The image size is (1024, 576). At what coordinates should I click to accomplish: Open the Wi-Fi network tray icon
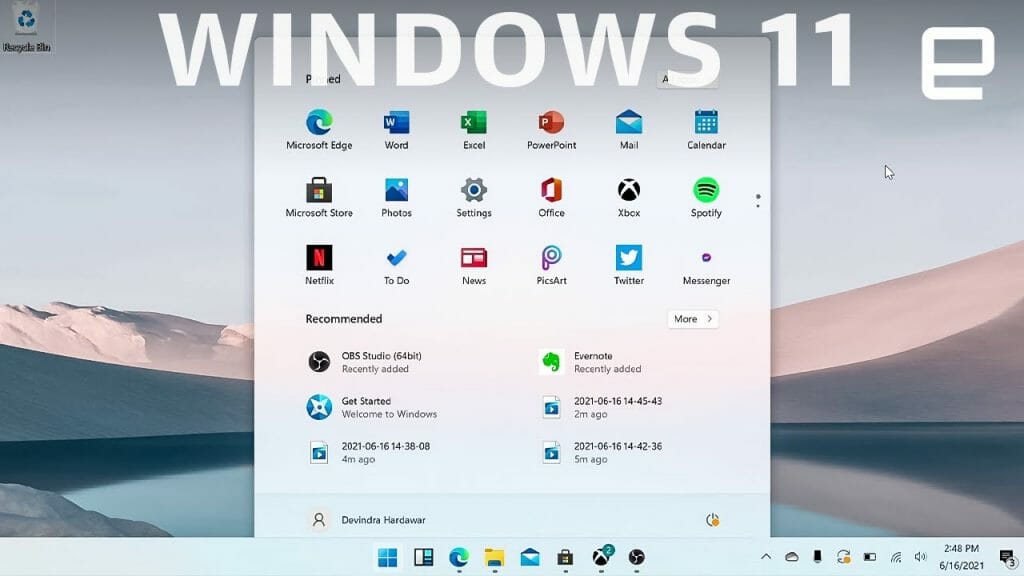click(895, 557)
